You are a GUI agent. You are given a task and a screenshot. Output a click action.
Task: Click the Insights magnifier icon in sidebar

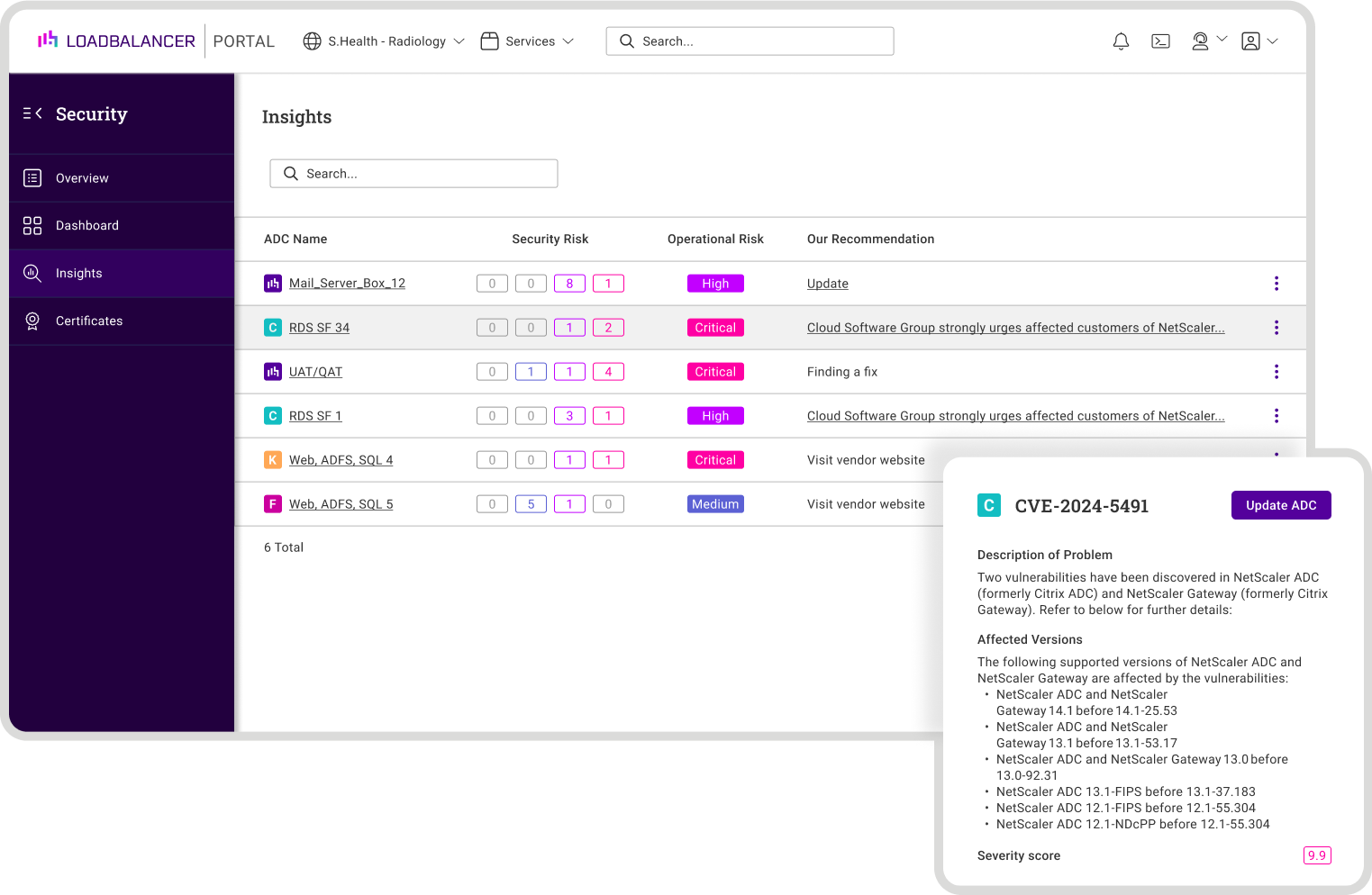coord(32,273)
